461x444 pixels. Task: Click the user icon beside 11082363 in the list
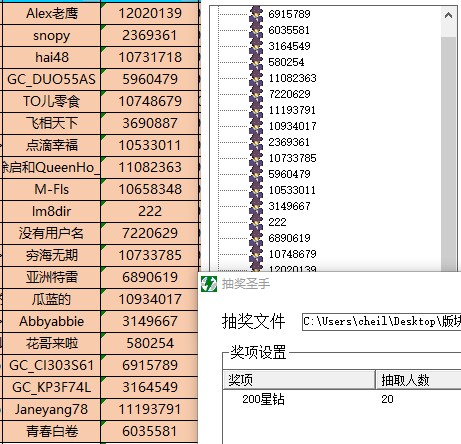256,78
